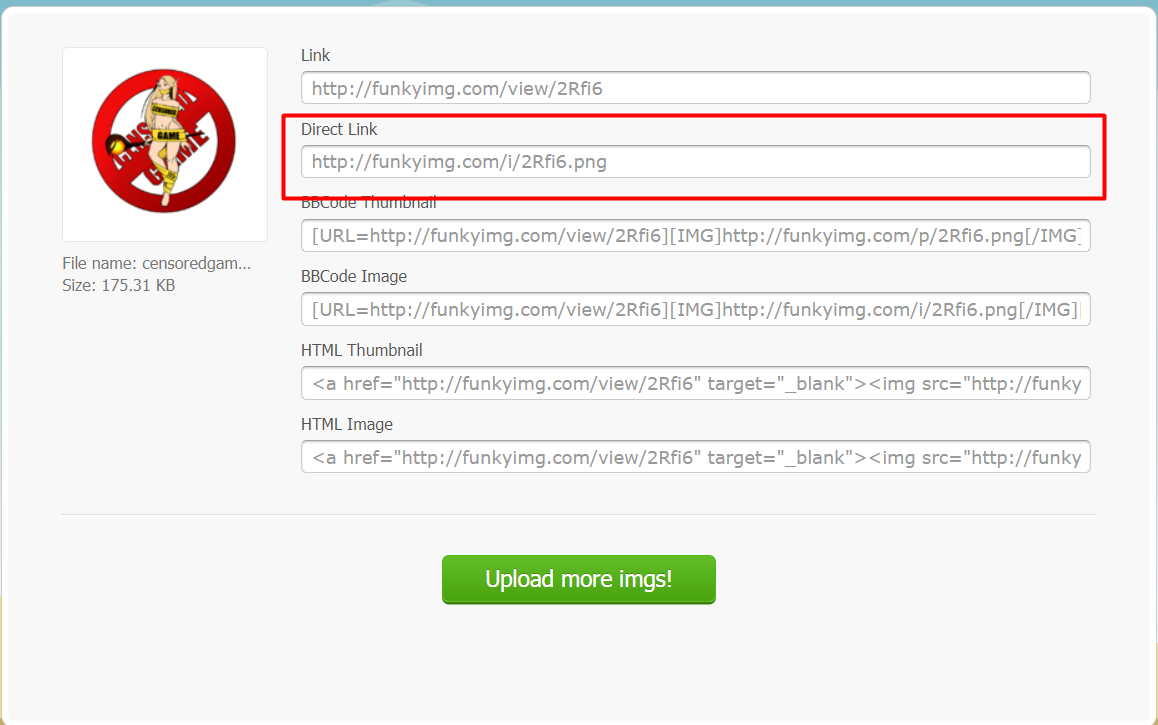This screenshot has height=725, width=1158.
Task: Click the "BBCode Image" label
Action: click(x=354, y=277)
